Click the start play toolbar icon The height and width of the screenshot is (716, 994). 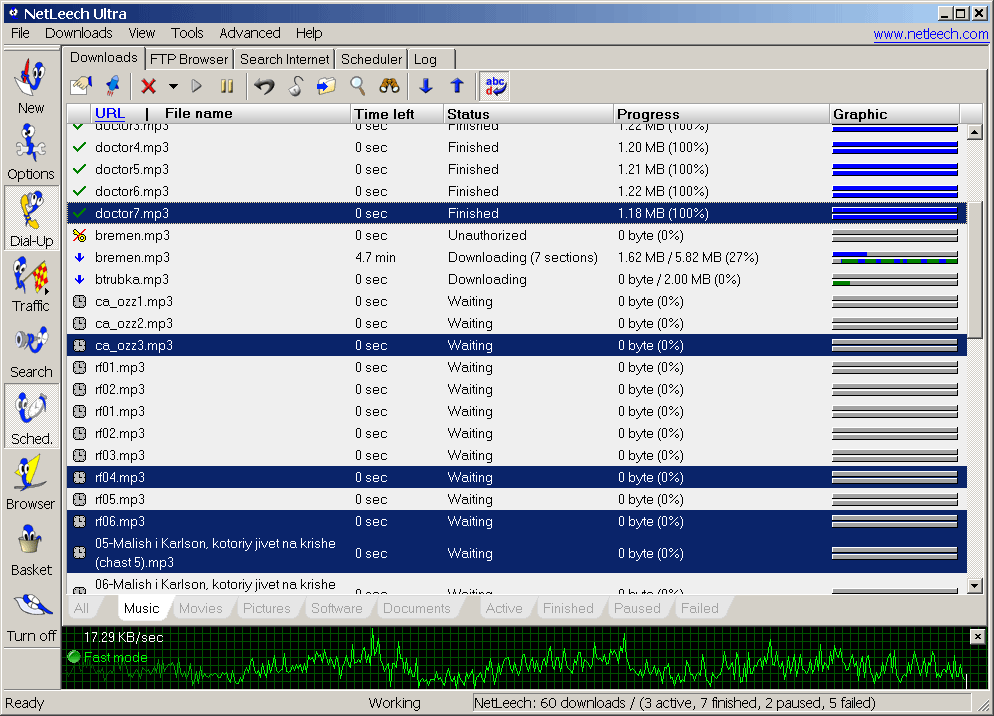(197, 86)
